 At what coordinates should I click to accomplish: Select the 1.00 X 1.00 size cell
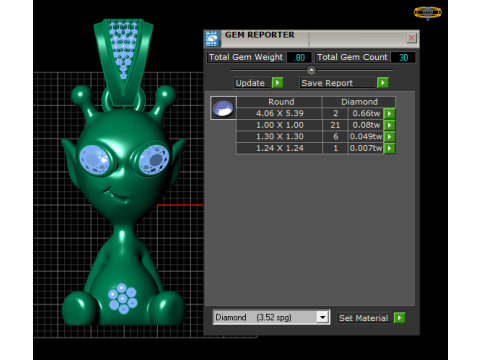[279, 125]
